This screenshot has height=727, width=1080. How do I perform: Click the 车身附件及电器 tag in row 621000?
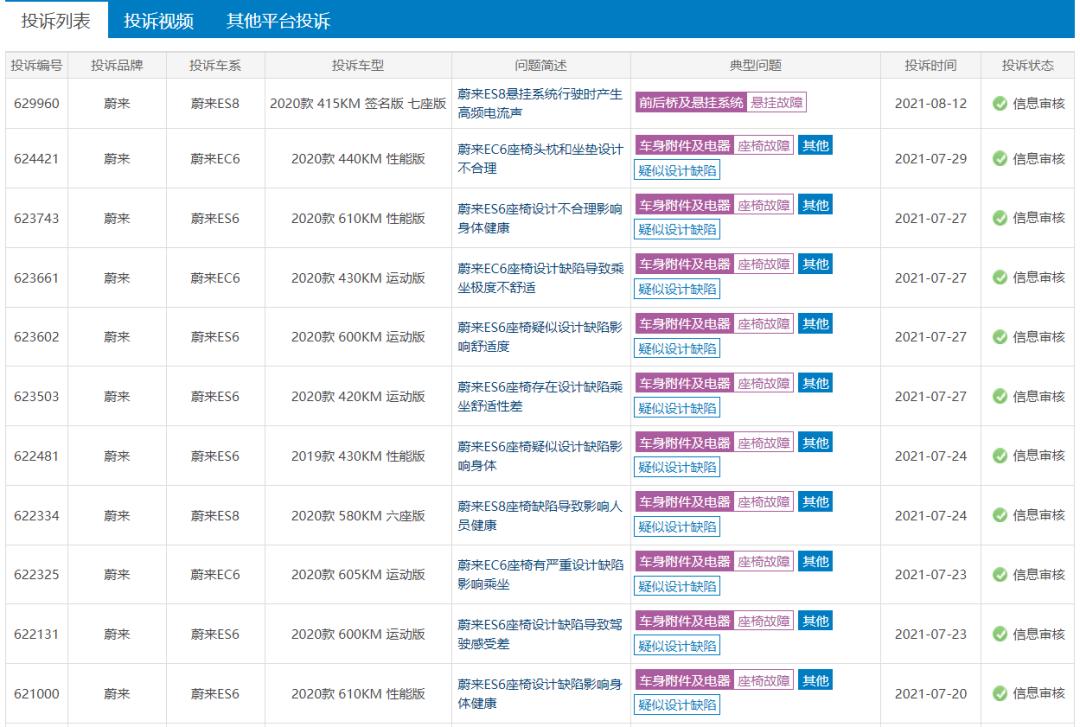click(x=684, y=681)
